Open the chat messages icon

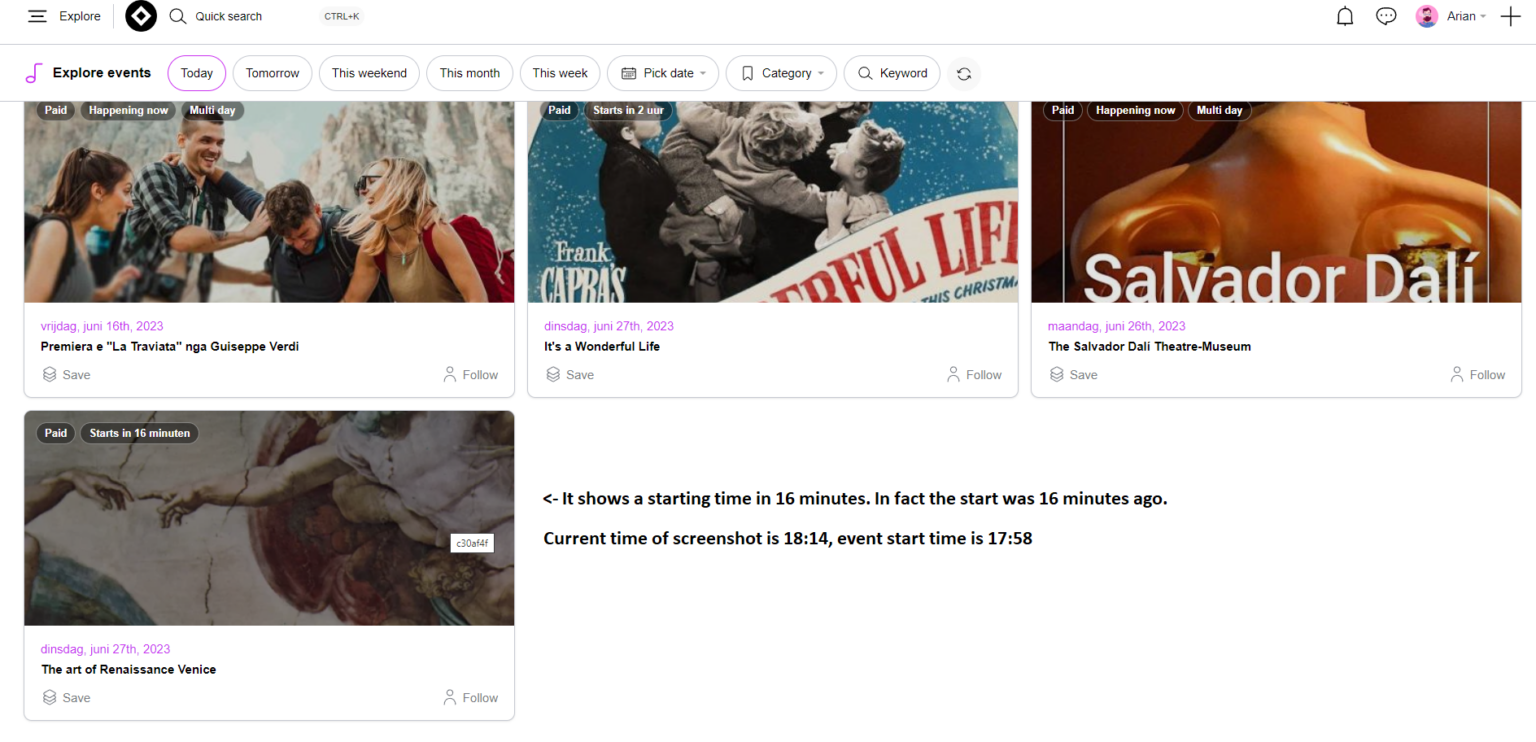tap(1386, 16)
